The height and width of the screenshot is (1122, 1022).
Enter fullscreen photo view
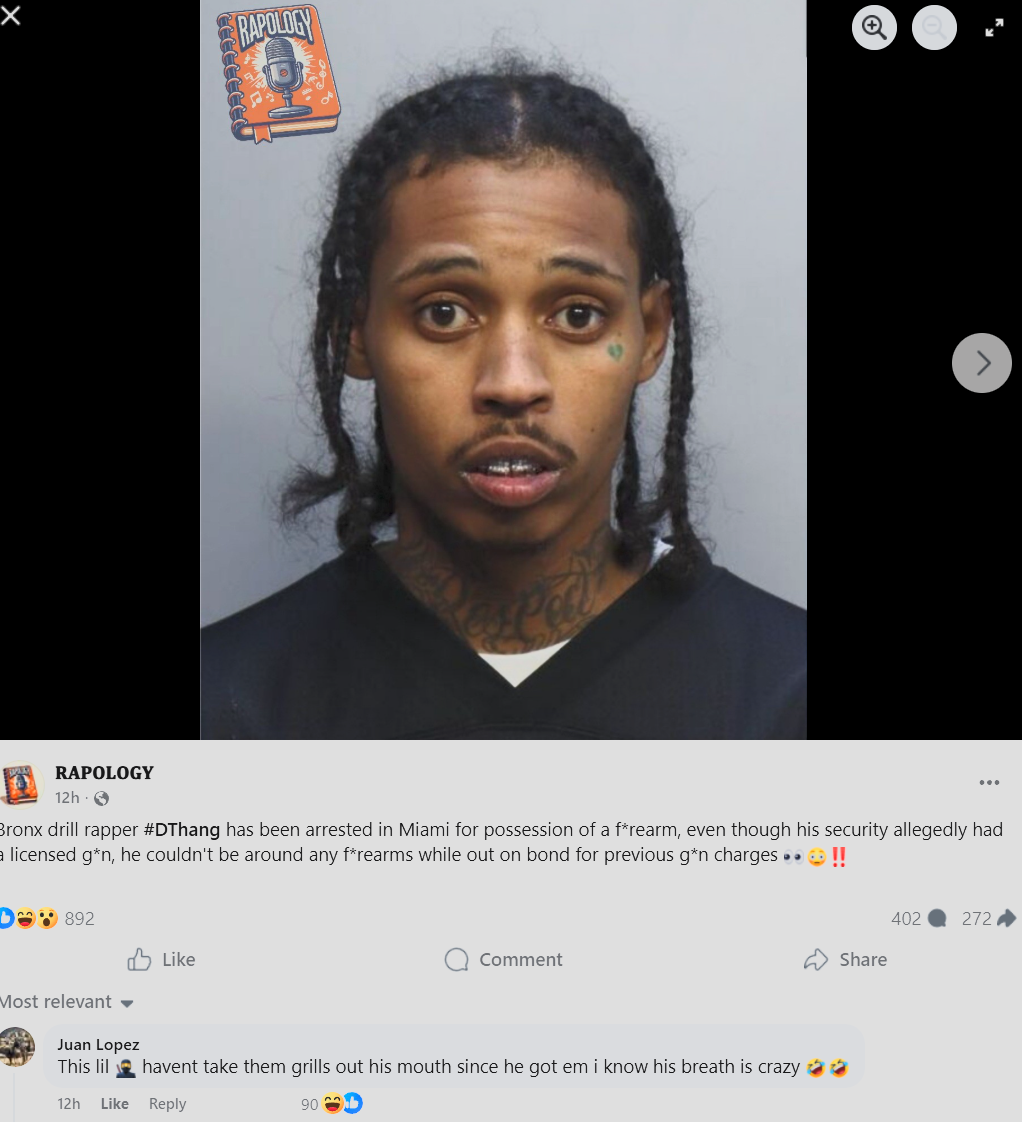click(994, 28)
